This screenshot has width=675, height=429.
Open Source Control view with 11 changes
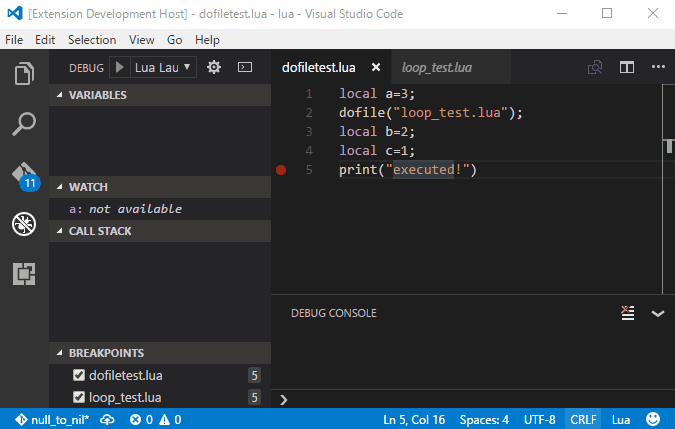pos(25,176)
